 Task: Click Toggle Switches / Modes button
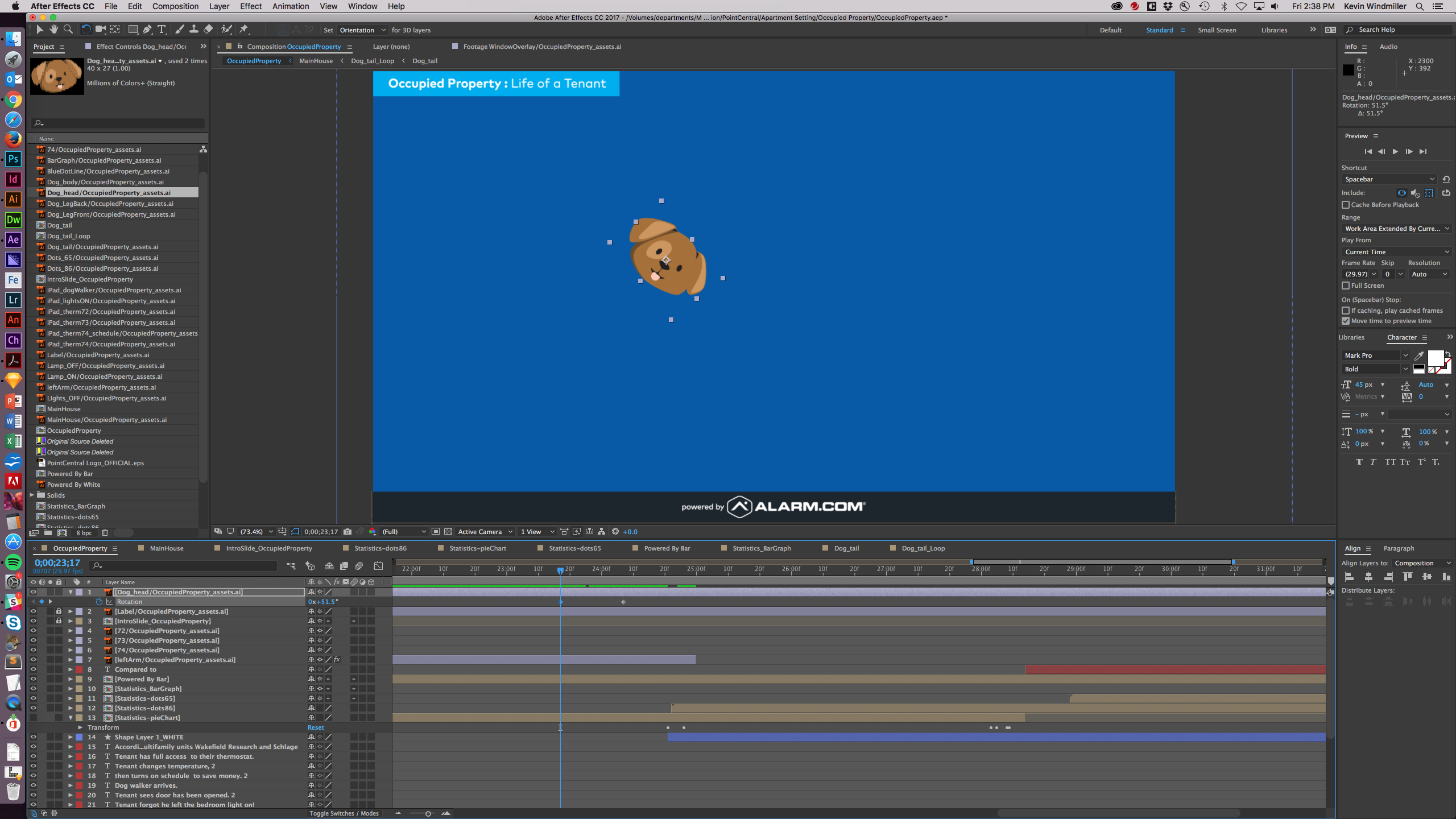(344, 813)
